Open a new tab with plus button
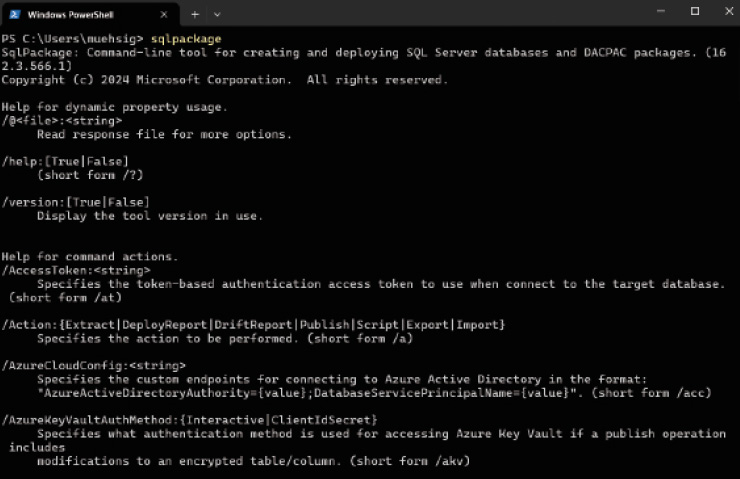 195,15
